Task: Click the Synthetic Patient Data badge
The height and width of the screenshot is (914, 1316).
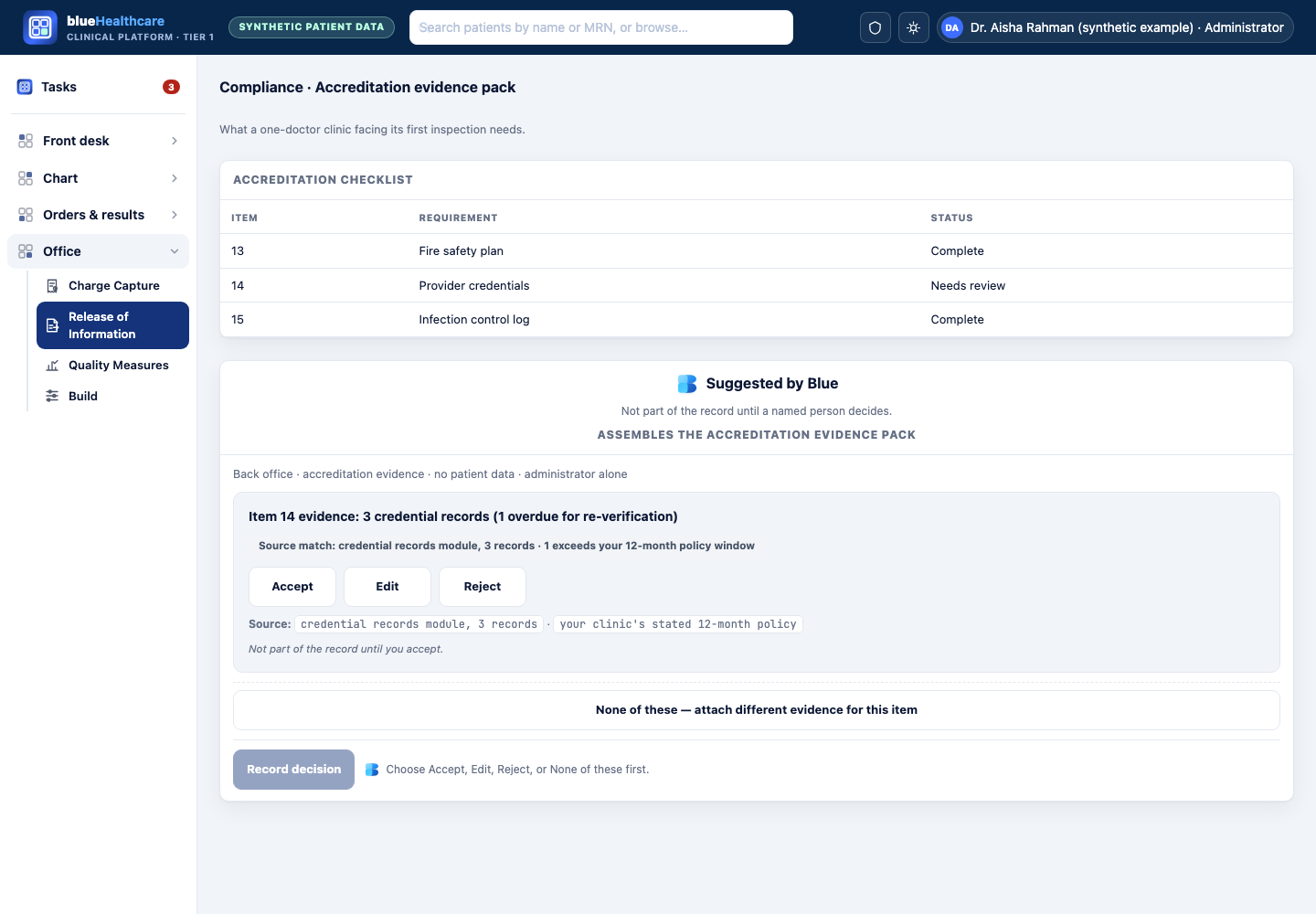Action: point(312,27)
